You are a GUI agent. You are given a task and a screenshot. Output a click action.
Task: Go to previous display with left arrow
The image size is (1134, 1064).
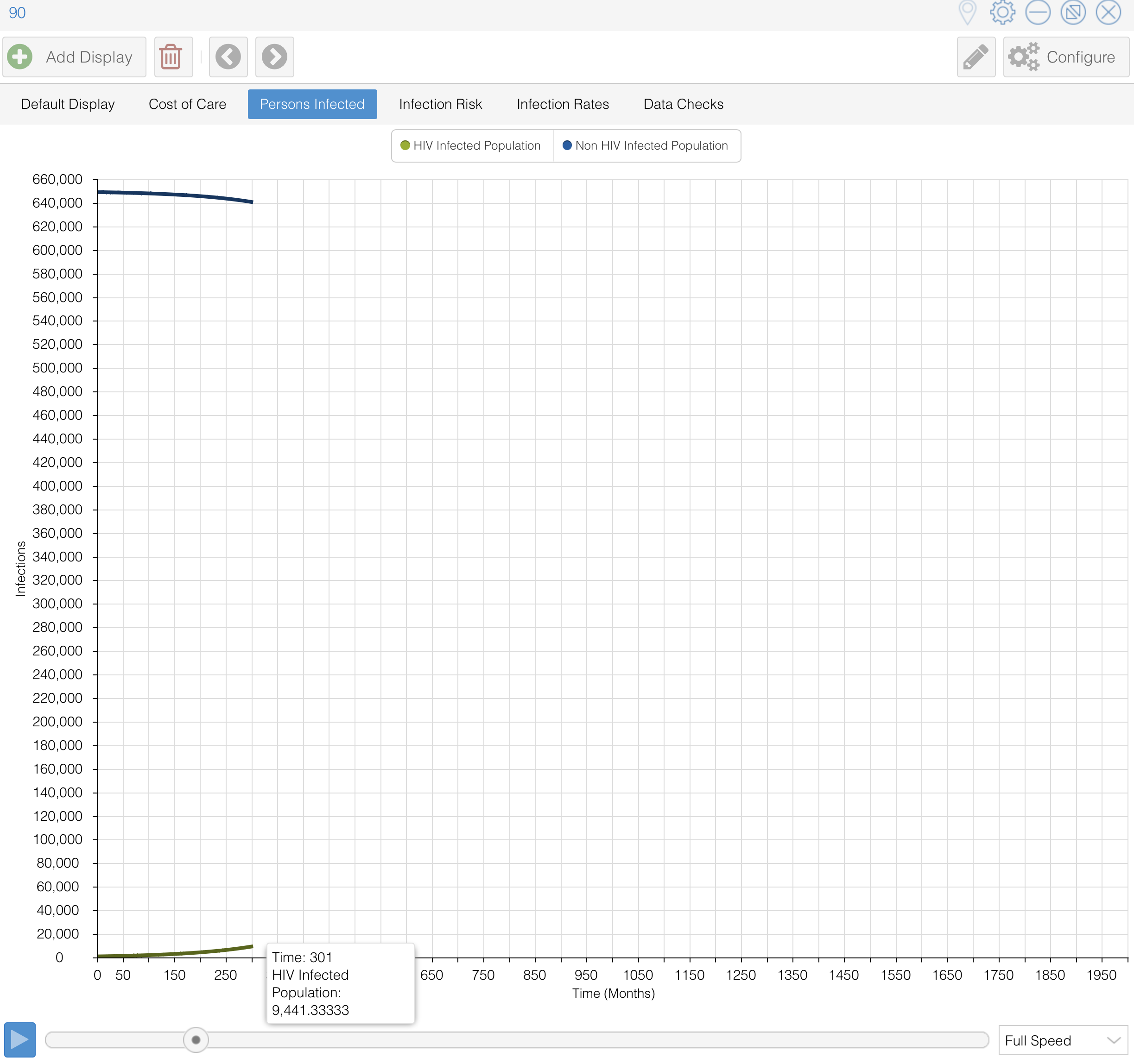(x=228, y=57)
